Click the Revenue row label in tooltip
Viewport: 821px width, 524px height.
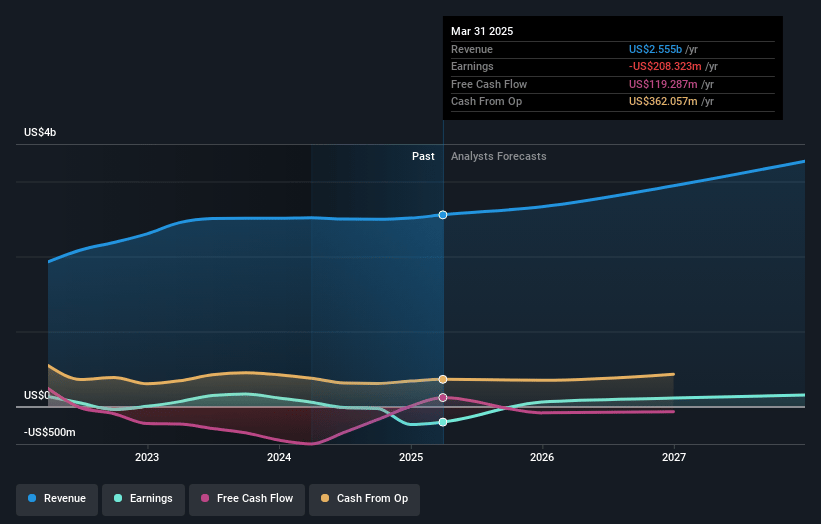point(472,49)
